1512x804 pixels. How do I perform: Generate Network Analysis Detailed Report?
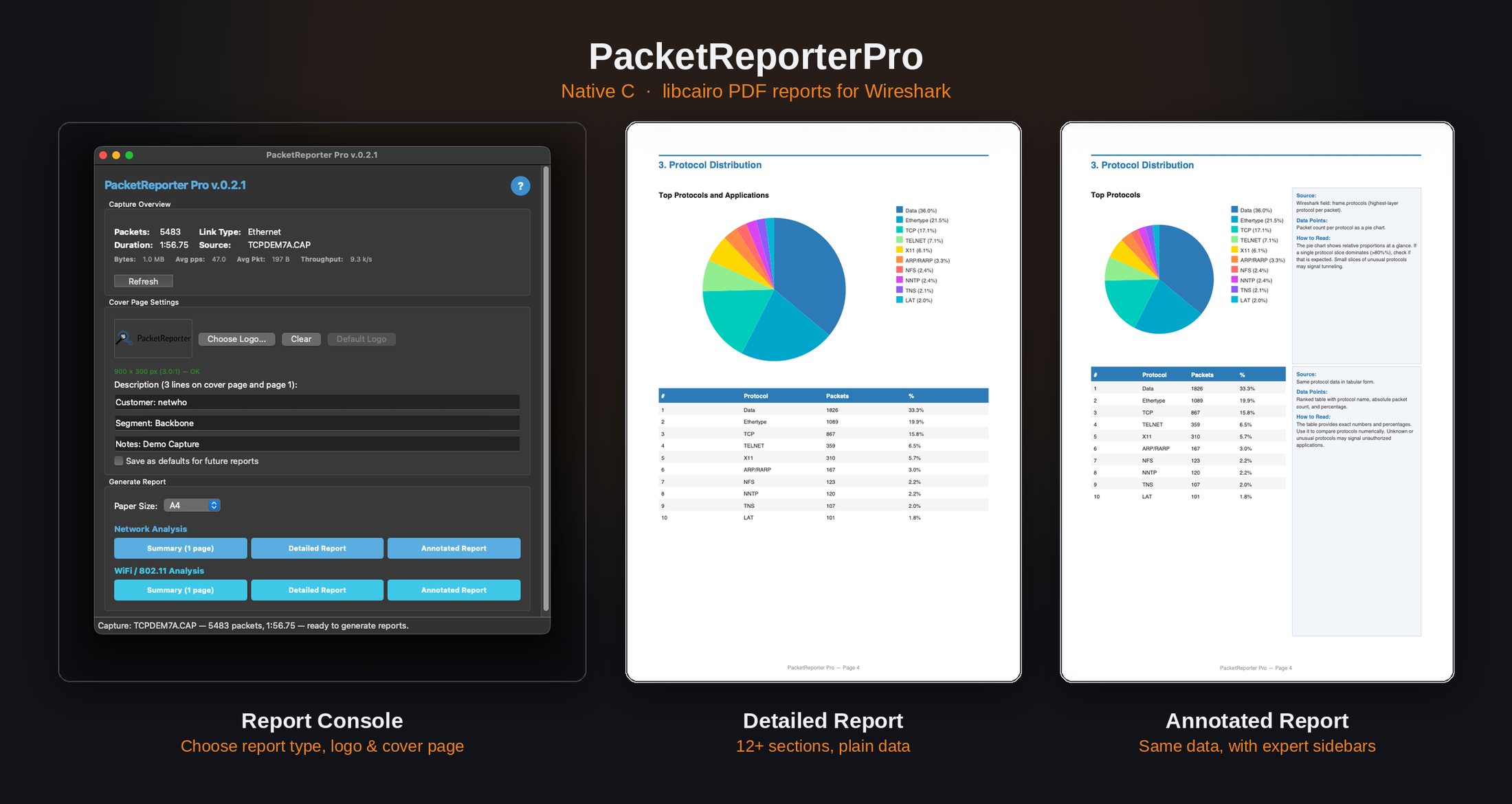317,548
